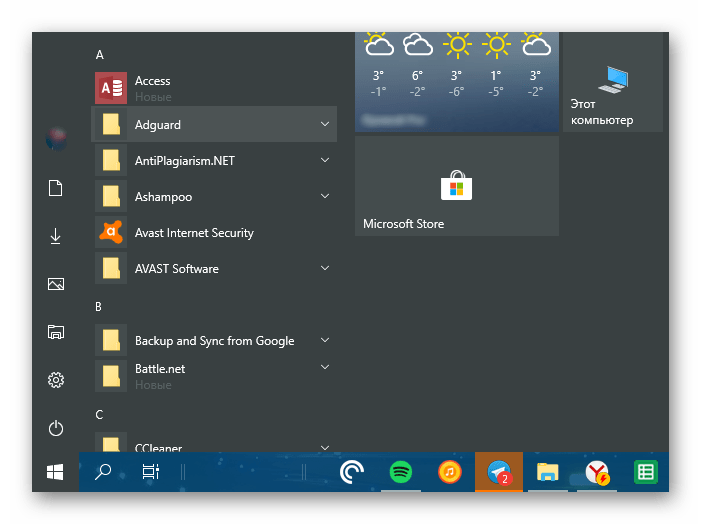Expand the Battle.net folder chevron
Image resolution: width=701 pixels, height=524 pixels.
[x=325, y=367]
